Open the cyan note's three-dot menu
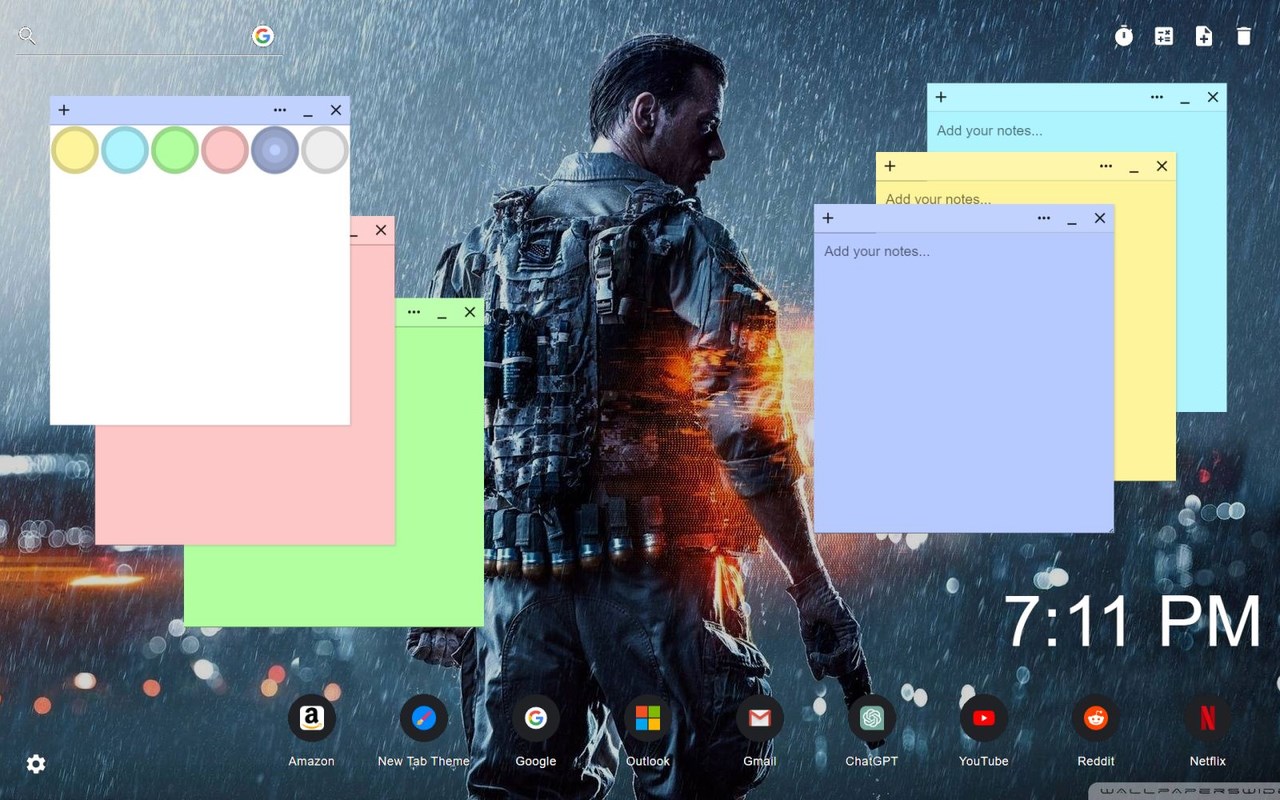 coord(1157,97)
